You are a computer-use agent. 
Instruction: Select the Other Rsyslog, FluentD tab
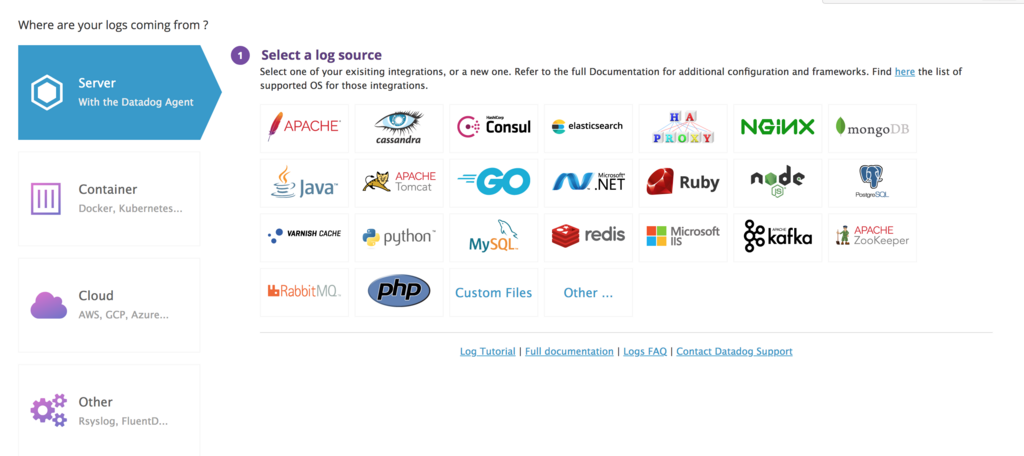(x=109, y=410)
